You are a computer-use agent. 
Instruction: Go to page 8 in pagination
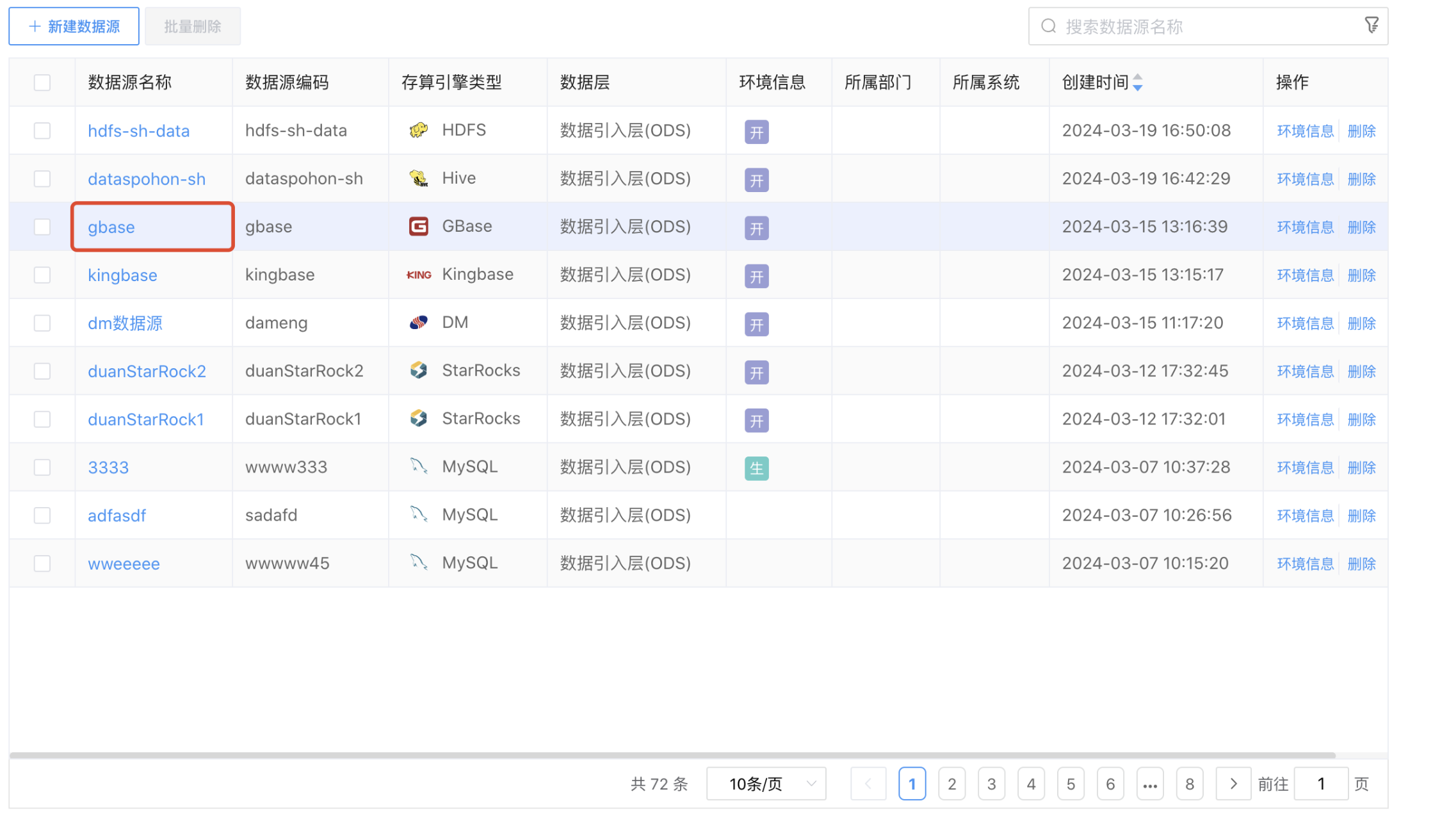pos(1190,783)
